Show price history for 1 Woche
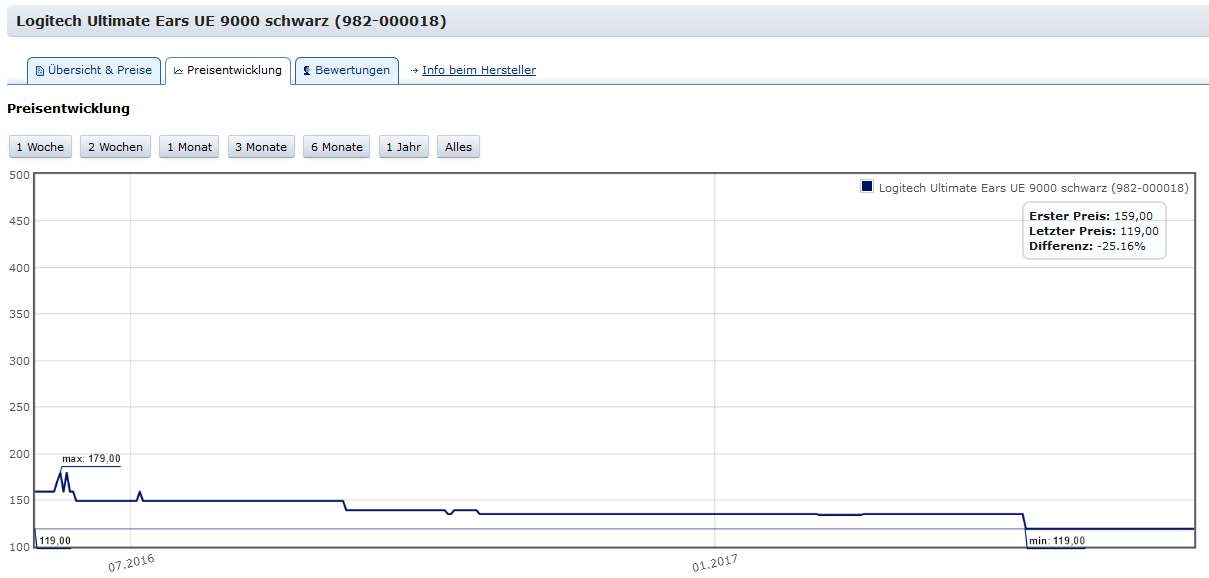Image resolution: width=1209 pixels, height=578 pixels. tap(40, 147)
